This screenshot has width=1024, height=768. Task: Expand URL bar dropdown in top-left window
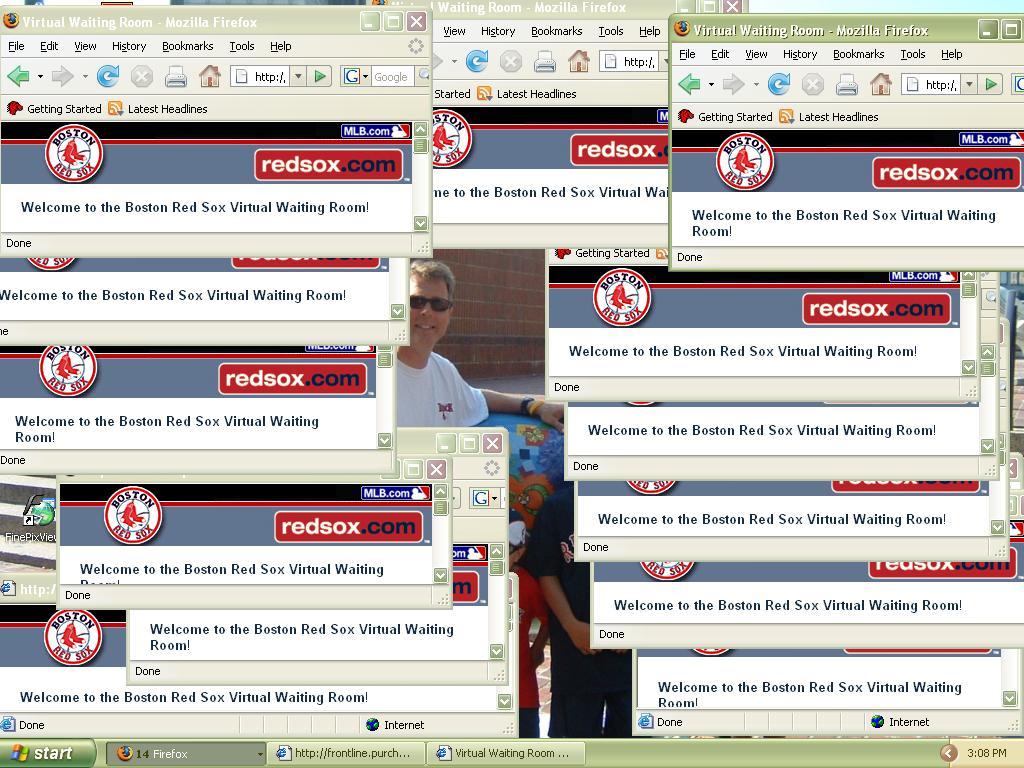coord(298,76)
